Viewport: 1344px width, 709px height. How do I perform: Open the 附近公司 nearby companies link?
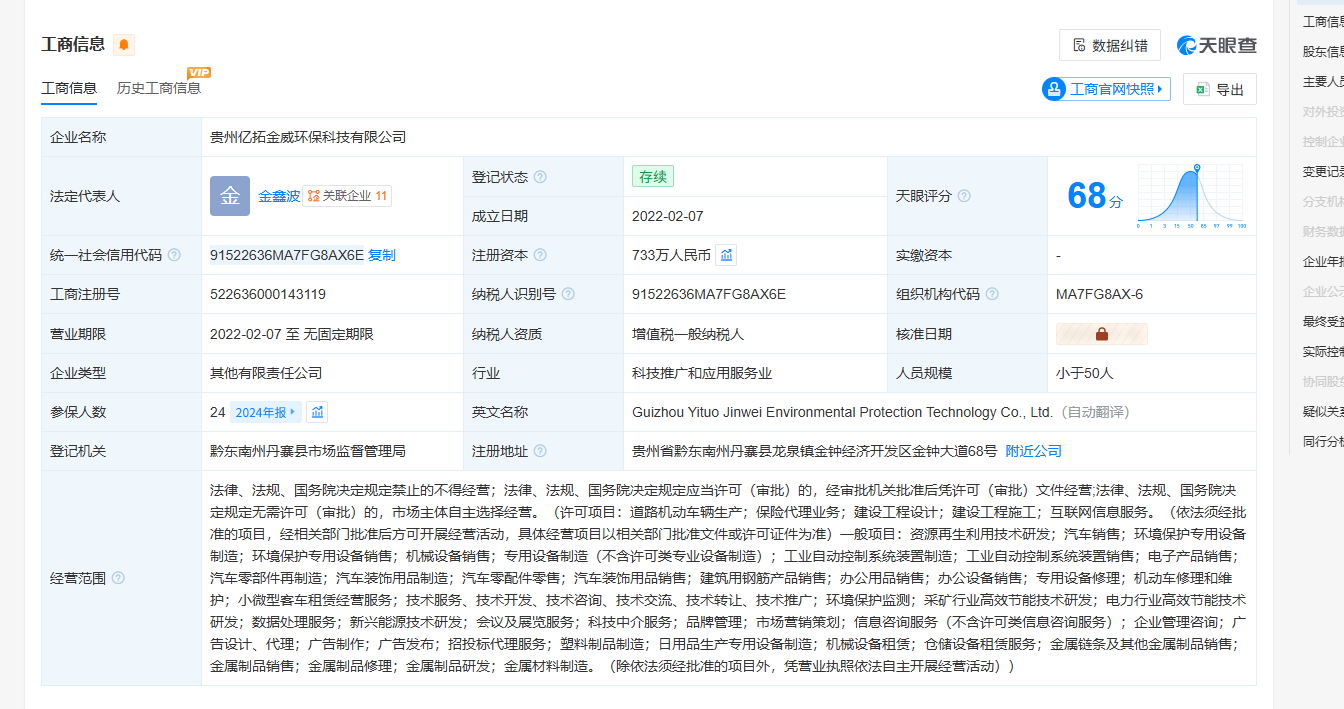coord(1033,451)
